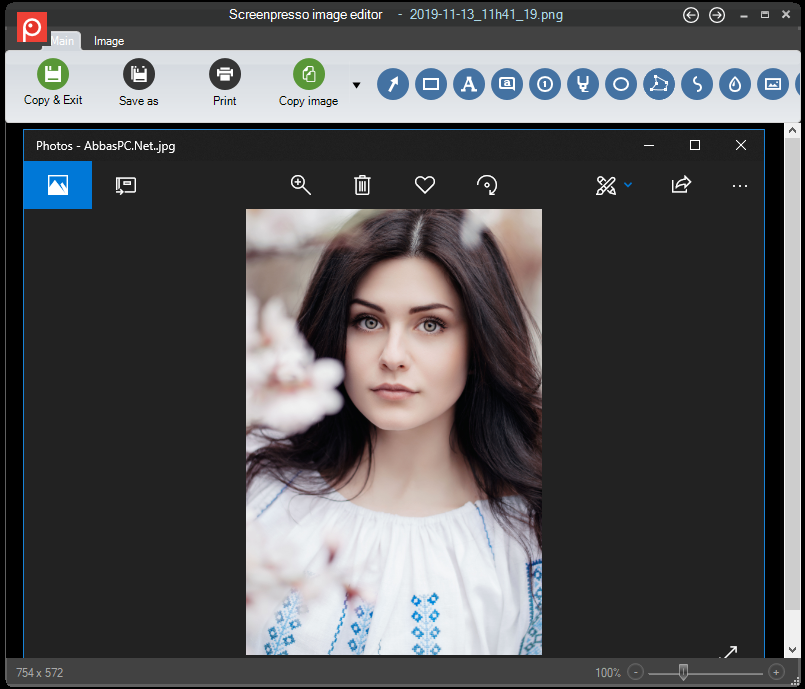Print the current image
805x689 pixels.
(225, 83)
